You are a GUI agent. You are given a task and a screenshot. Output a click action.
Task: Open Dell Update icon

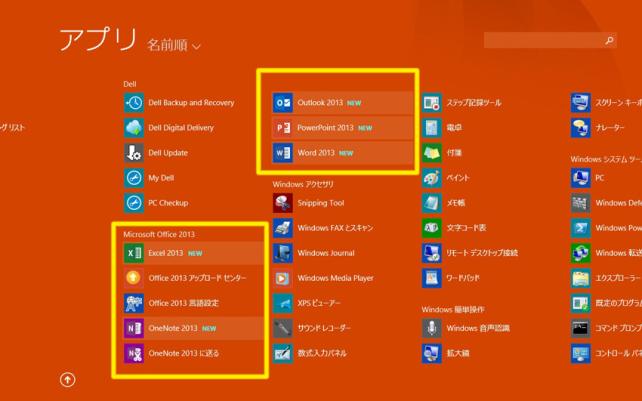point(133,153)
